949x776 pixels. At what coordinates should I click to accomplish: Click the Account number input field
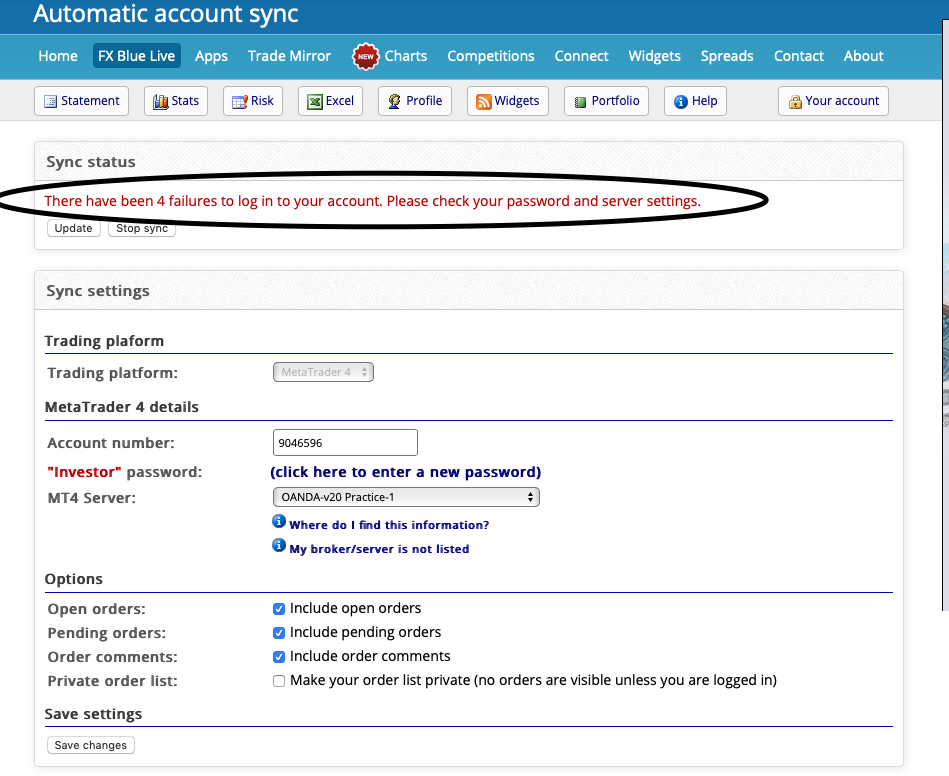coord(345,442)
